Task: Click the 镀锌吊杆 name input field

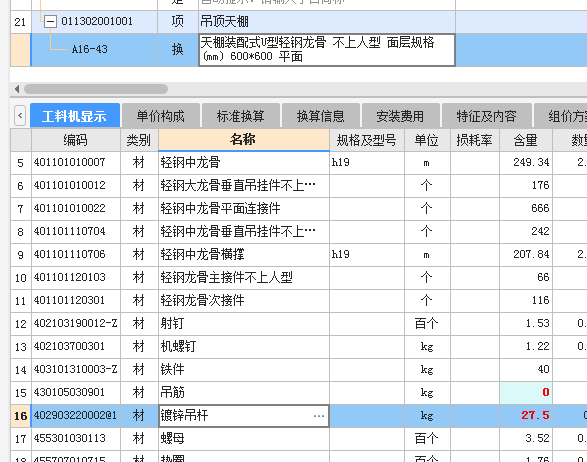Action: pos(244,416)
